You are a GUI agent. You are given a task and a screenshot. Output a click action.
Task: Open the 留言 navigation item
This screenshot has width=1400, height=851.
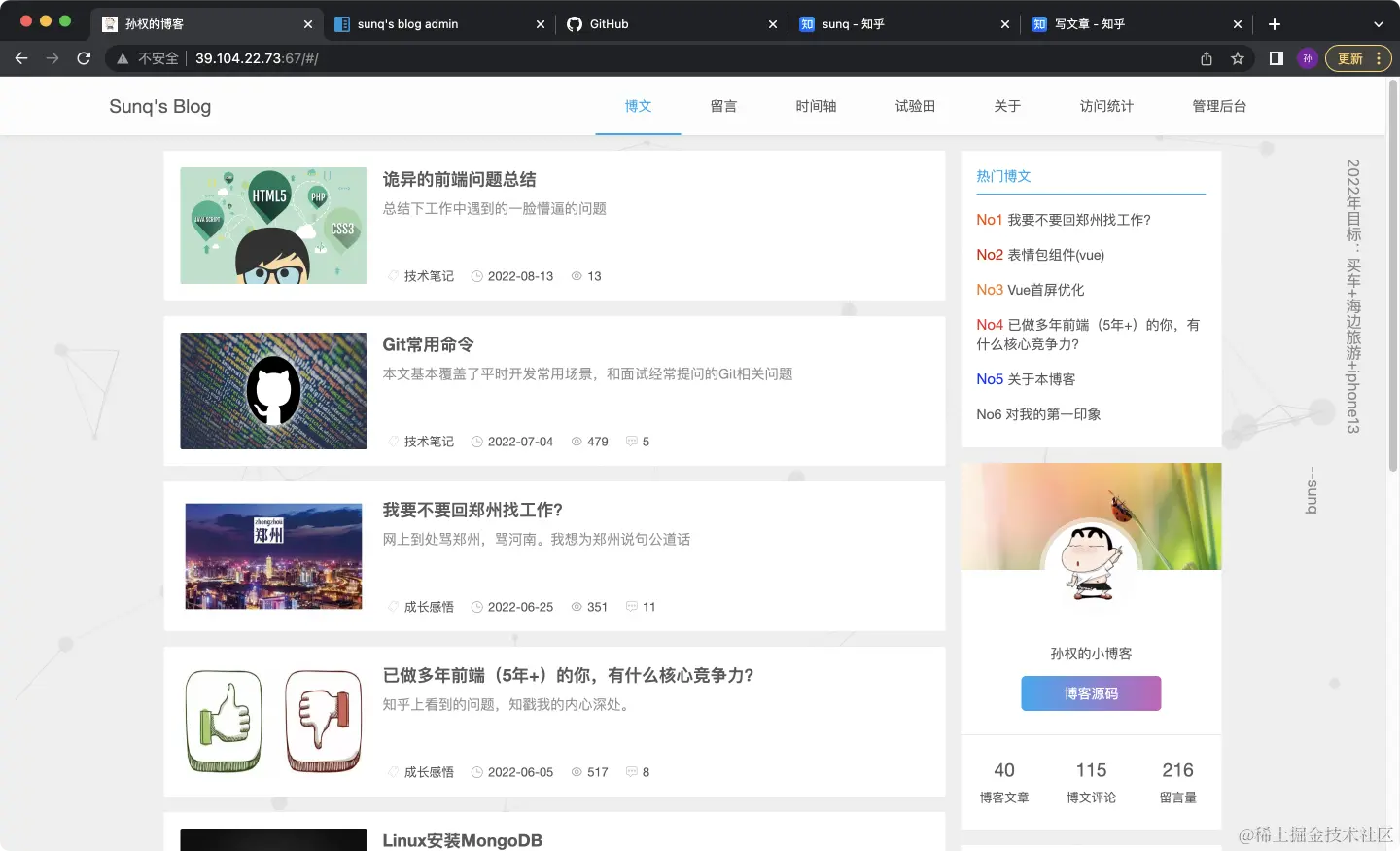[x=723, y=106]
